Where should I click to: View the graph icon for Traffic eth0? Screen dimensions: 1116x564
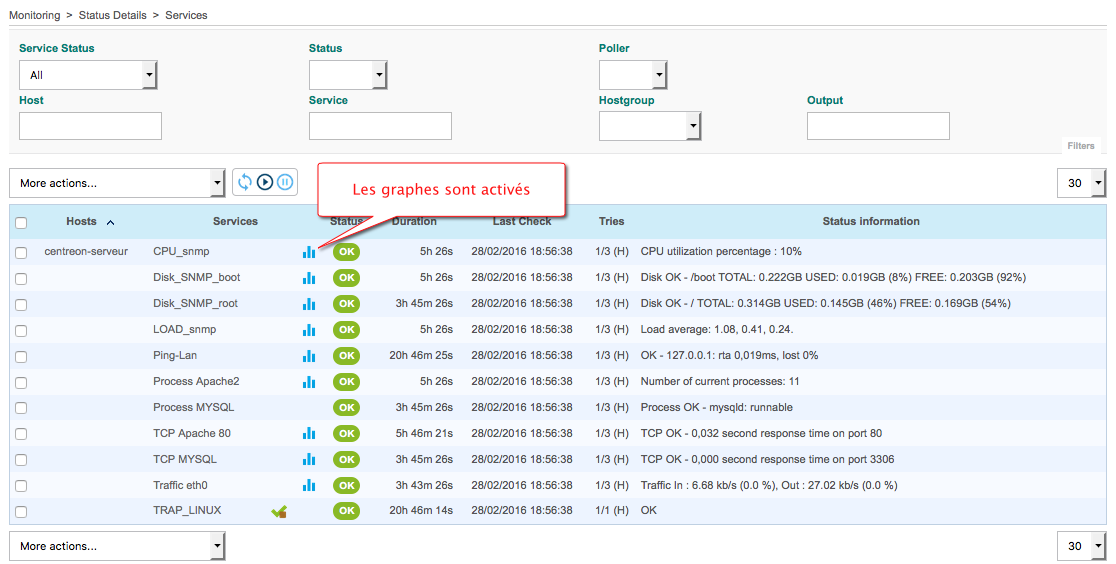[x=309, y=486]
